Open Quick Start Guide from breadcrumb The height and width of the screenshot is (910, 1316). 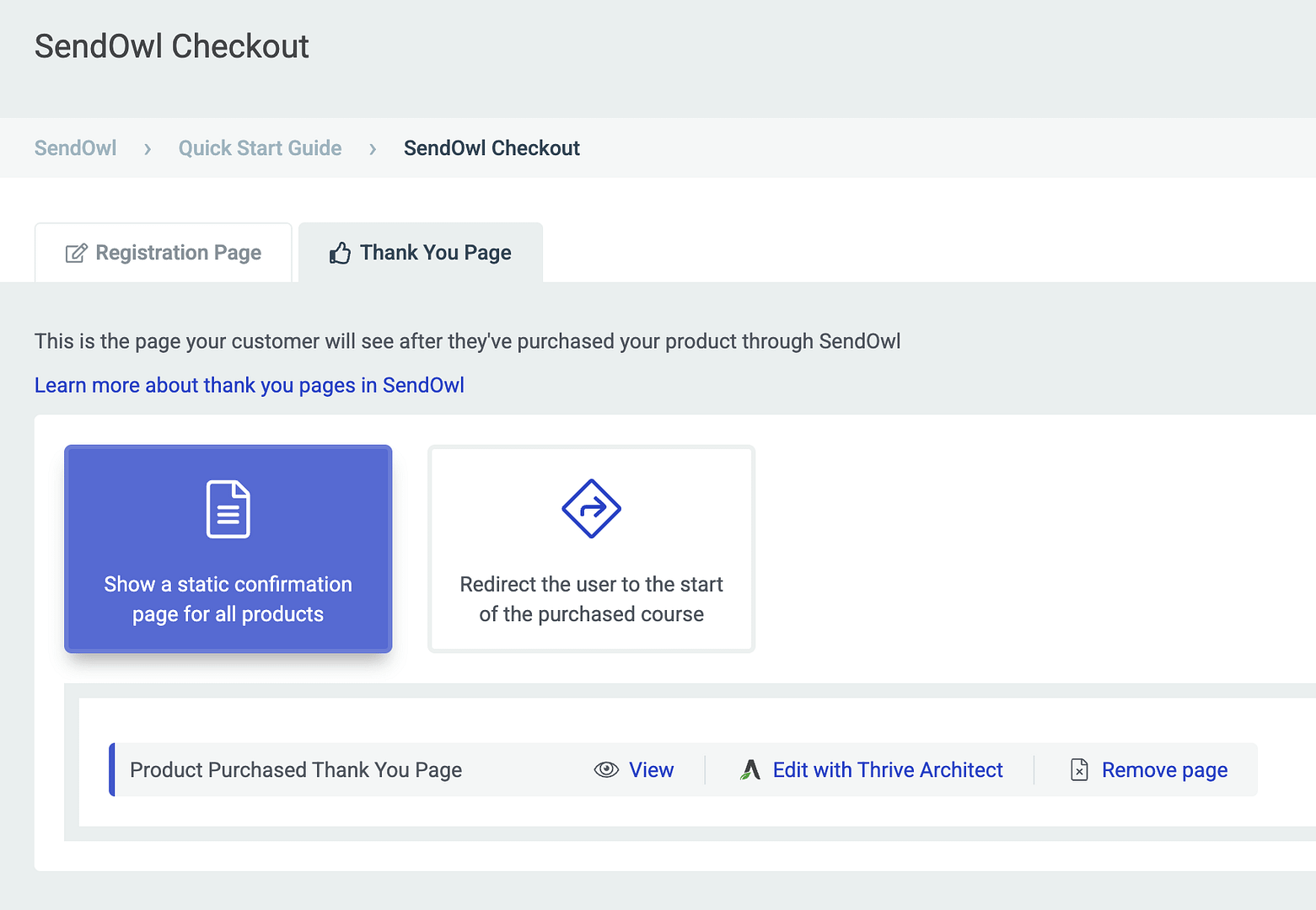(260, 147)
